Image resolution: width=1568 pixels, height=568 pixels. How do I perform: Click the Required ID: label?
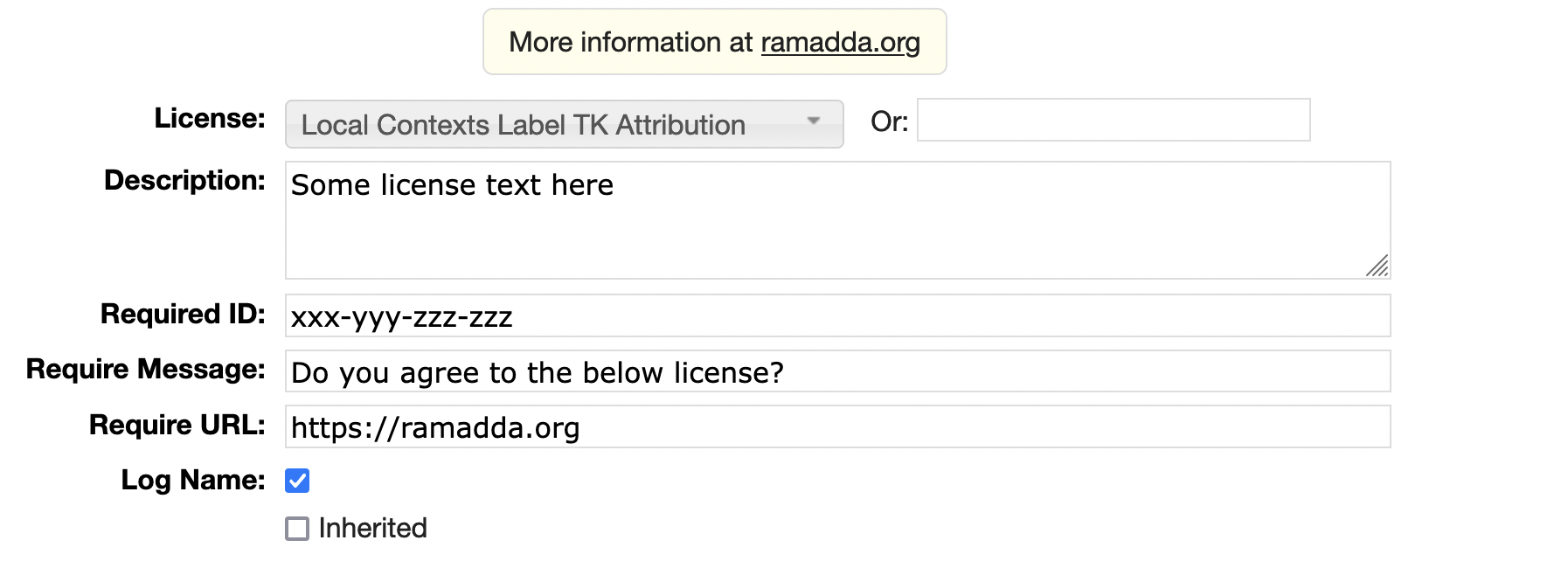[183, 315]
